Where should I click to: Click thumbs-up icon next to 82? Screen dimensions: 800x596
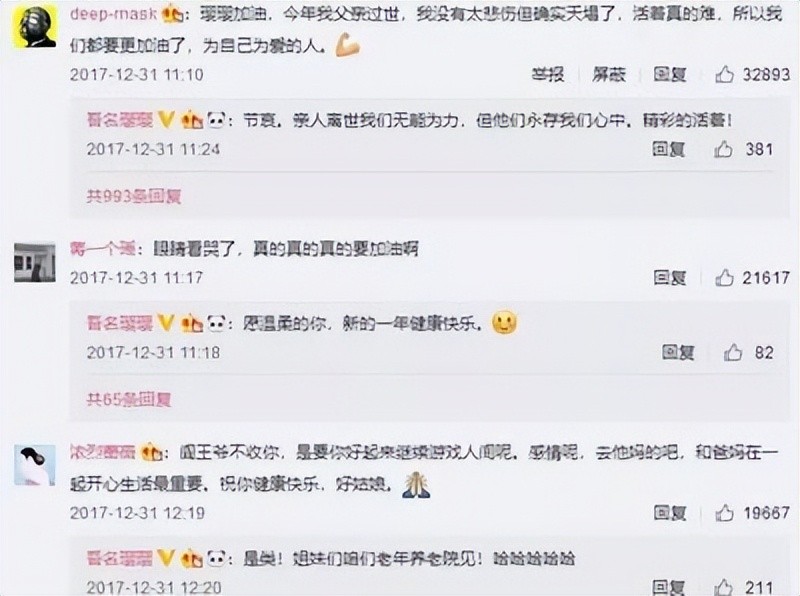pyautogui.click(x=733, y=353)
